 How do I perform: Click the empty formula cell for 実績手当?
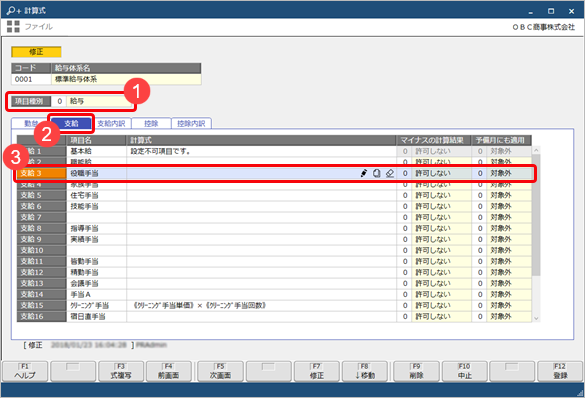(261, 239)
